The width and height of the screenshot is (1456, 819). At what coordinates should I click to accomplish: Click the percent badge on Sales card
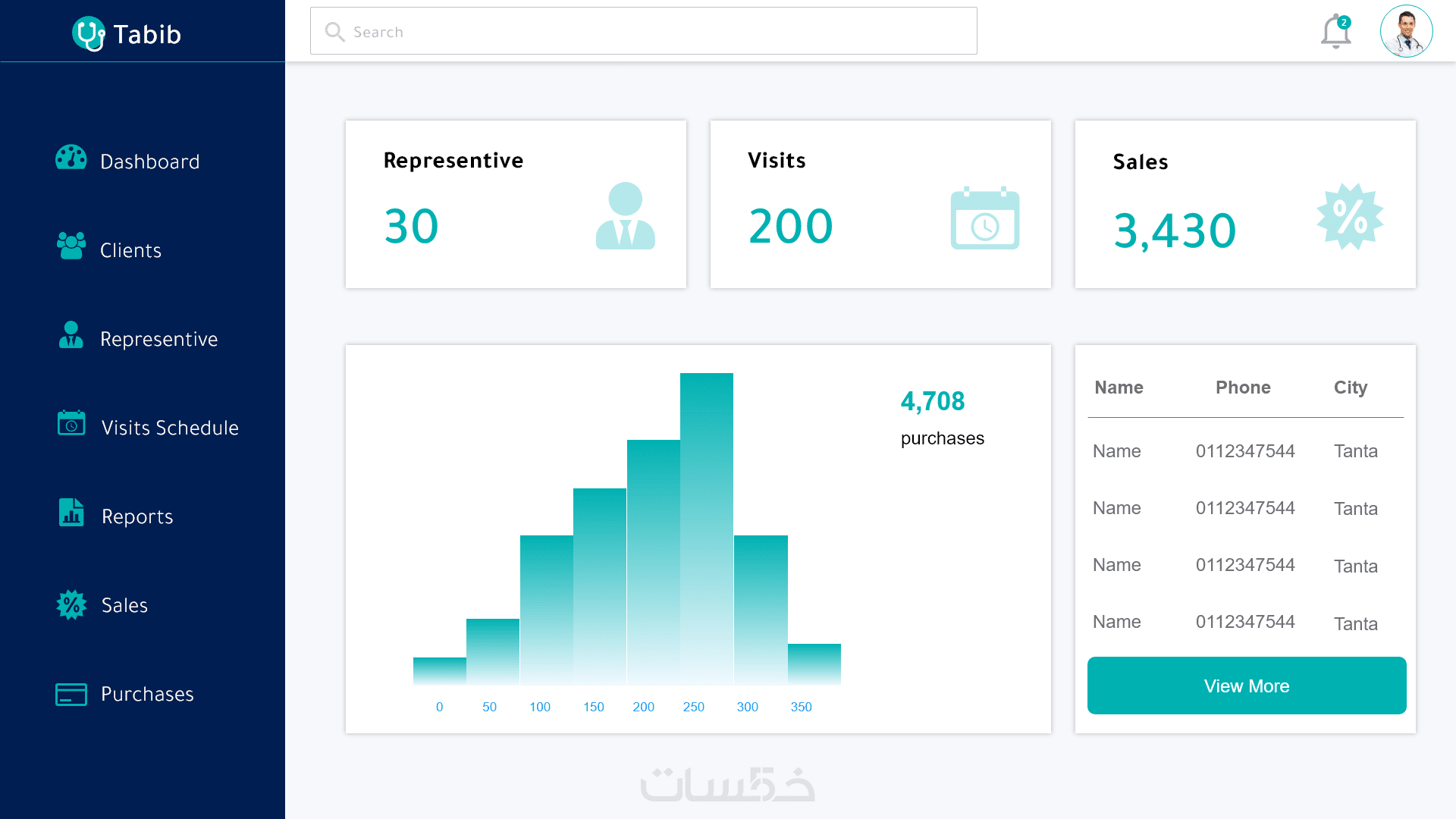[1350, 217]
